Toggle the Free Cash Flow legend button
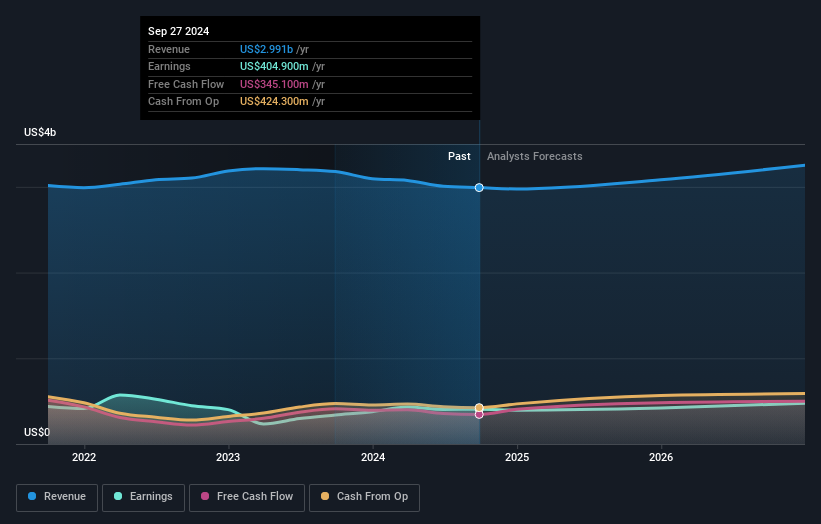This screenshot has width=821, height=524. pyautogui.click(x=247, y=497)
